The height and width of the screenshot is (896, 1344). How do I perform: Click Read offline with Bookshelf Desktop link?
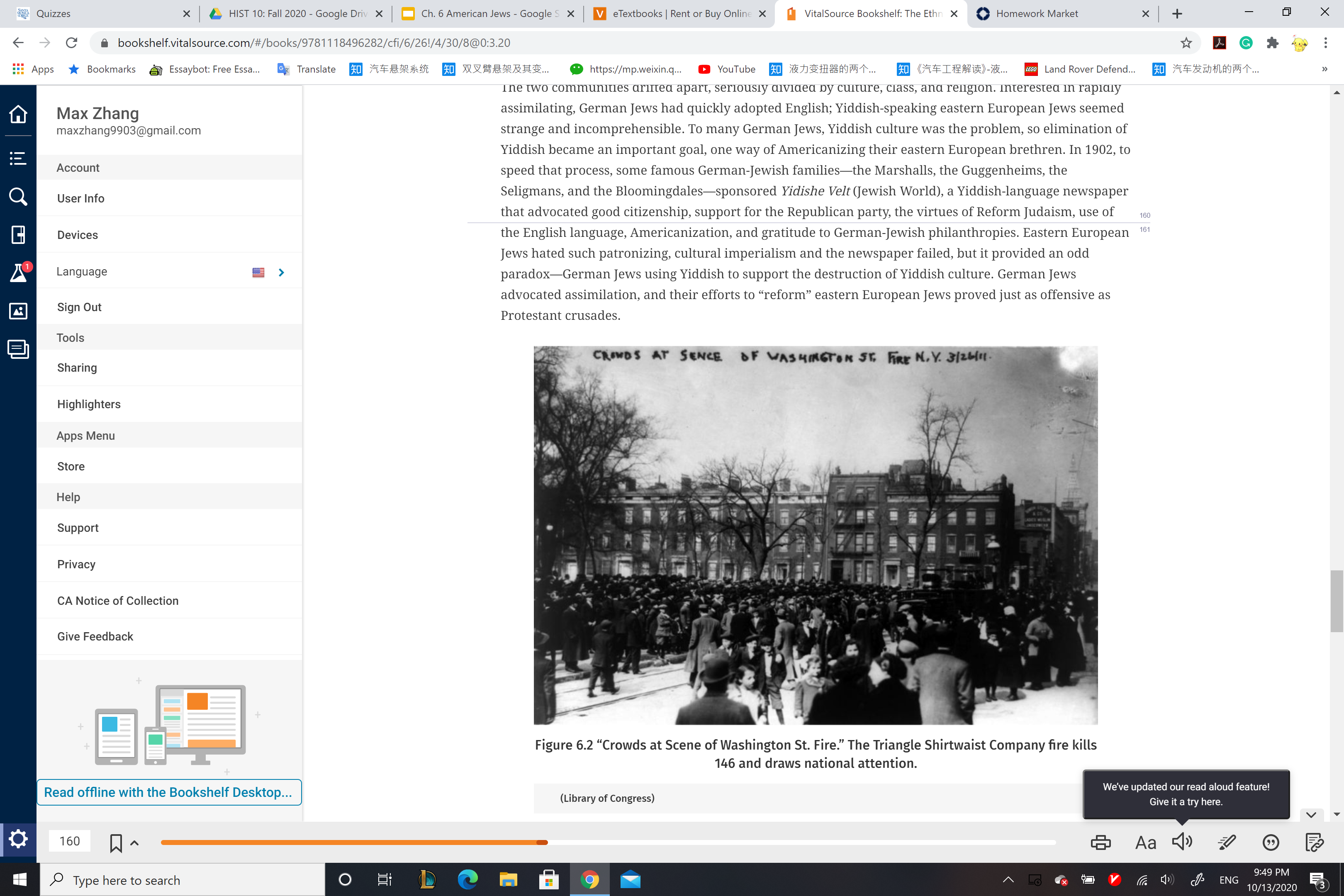point(168,793)
